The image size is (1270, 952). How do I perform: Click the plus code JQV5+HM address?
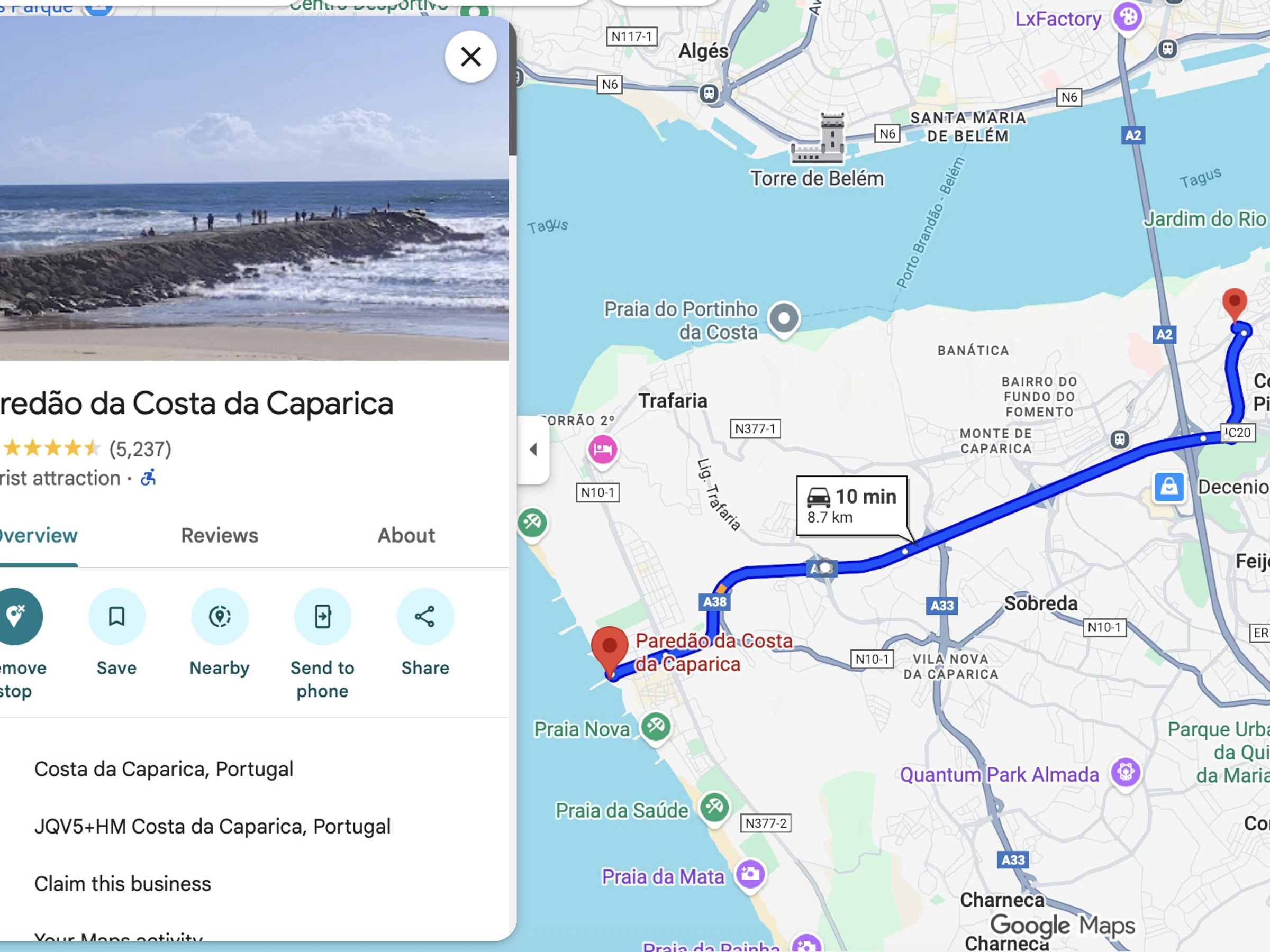tap(212, 826)
